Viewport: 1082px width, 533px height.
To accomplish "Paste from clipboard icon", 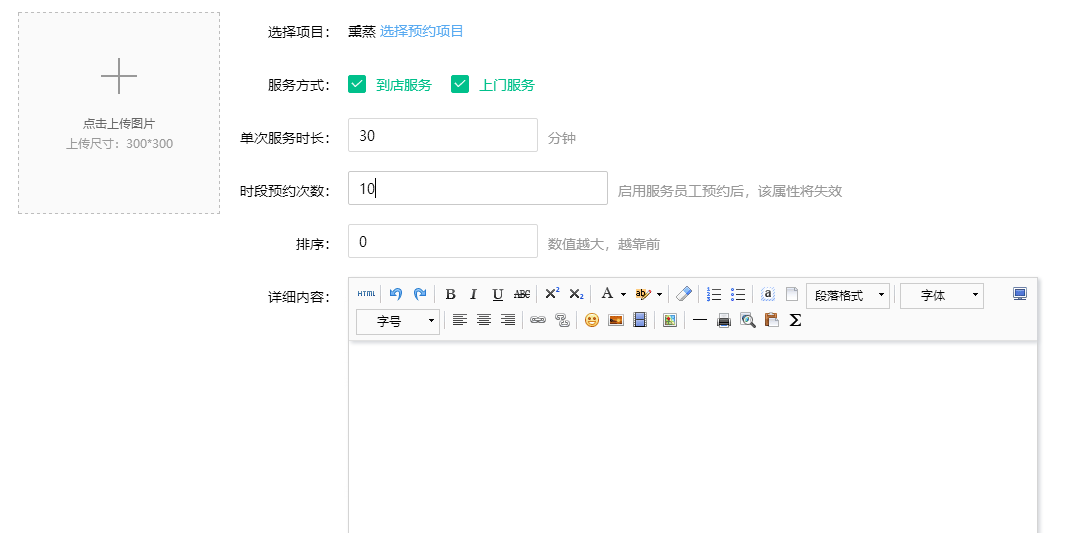I will pos(772,320).
